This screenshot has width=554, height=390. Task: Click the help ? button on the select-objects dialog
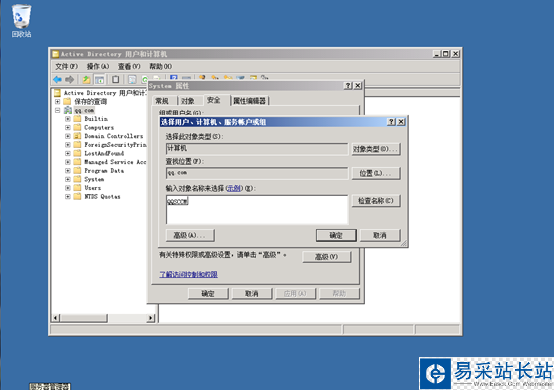(391, 122)
